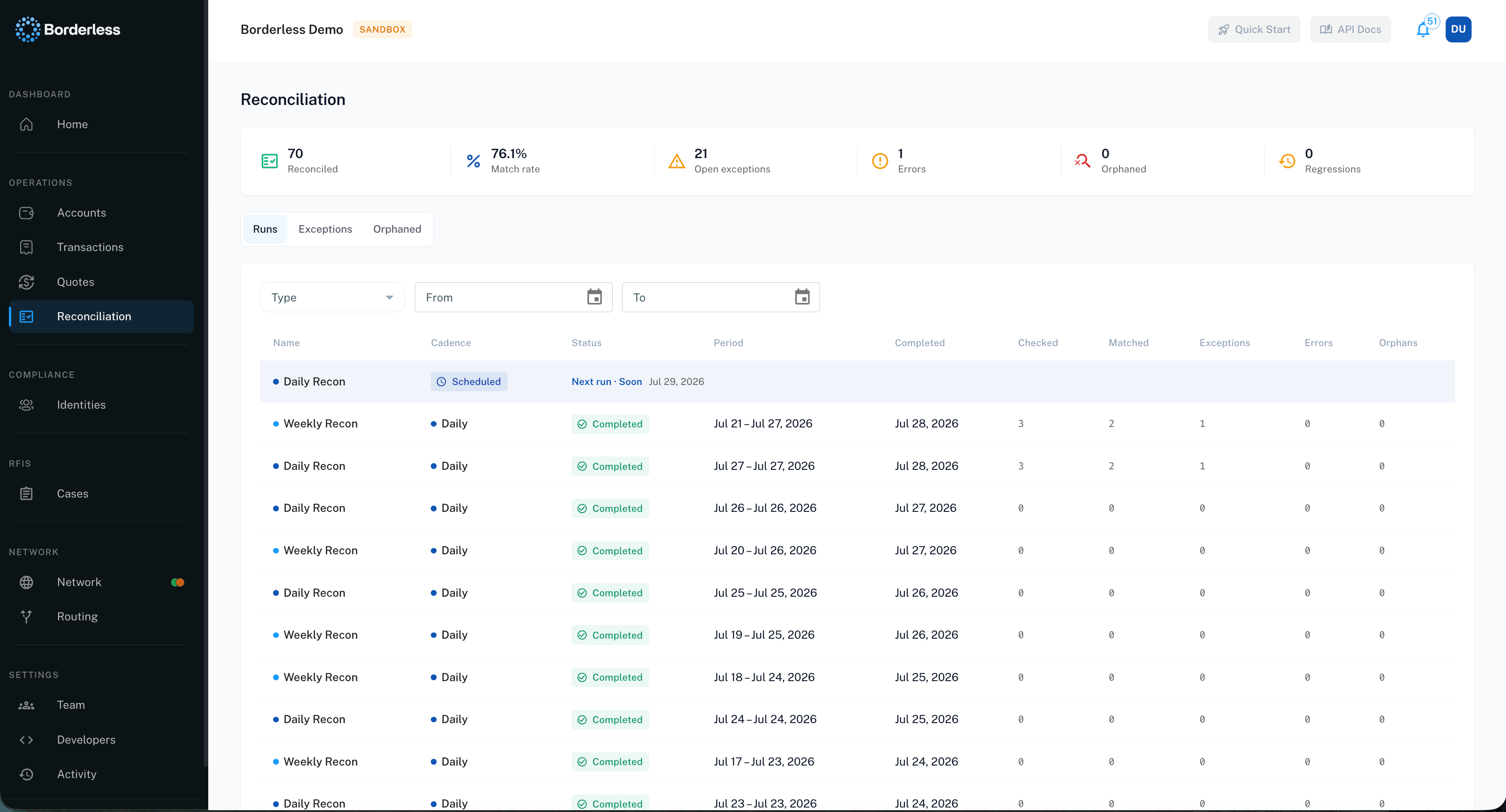Open the Identities people icon
The width and height of the screenshot is (1506, 812).
pos(26,405)
